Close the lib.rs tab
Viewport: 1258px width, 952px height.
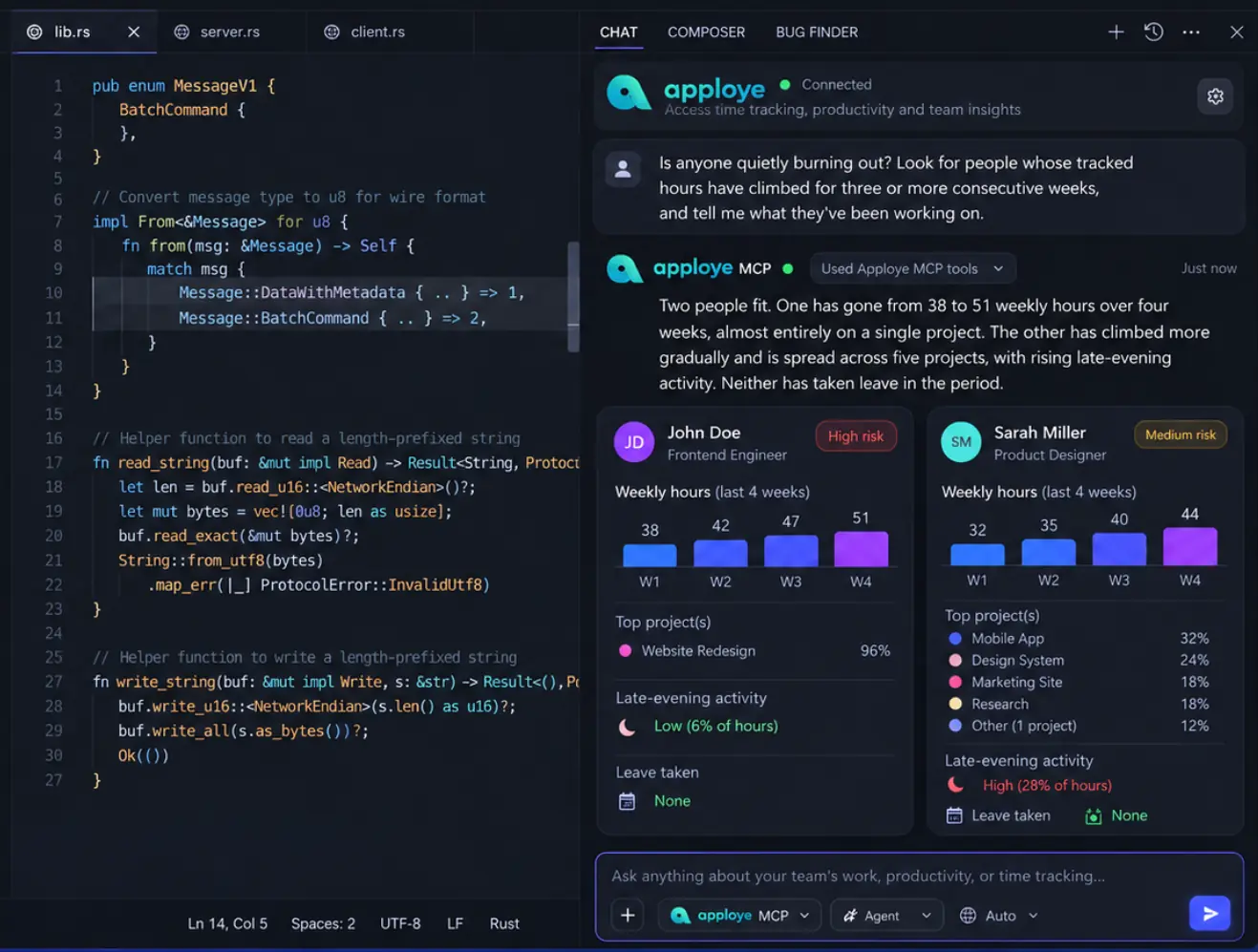tap(134, 32)
